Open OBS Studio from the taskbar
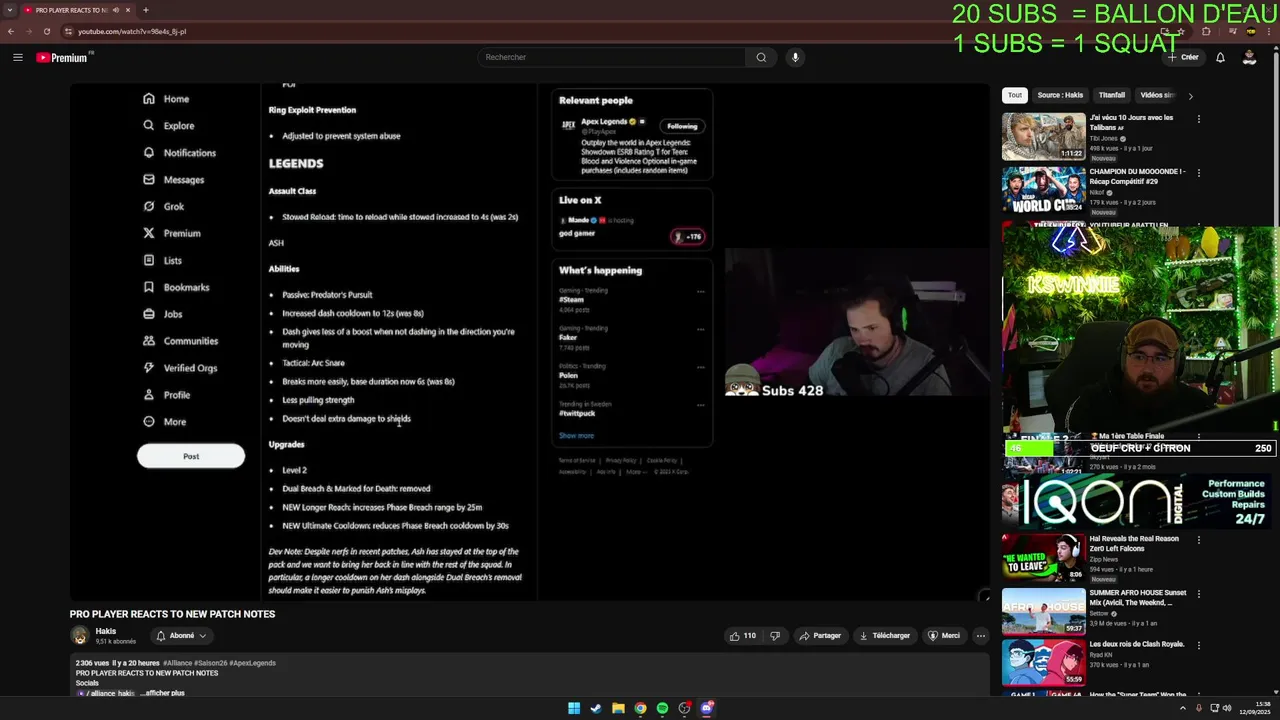Screen dimensions: 1280x720 tap(684, 708)
